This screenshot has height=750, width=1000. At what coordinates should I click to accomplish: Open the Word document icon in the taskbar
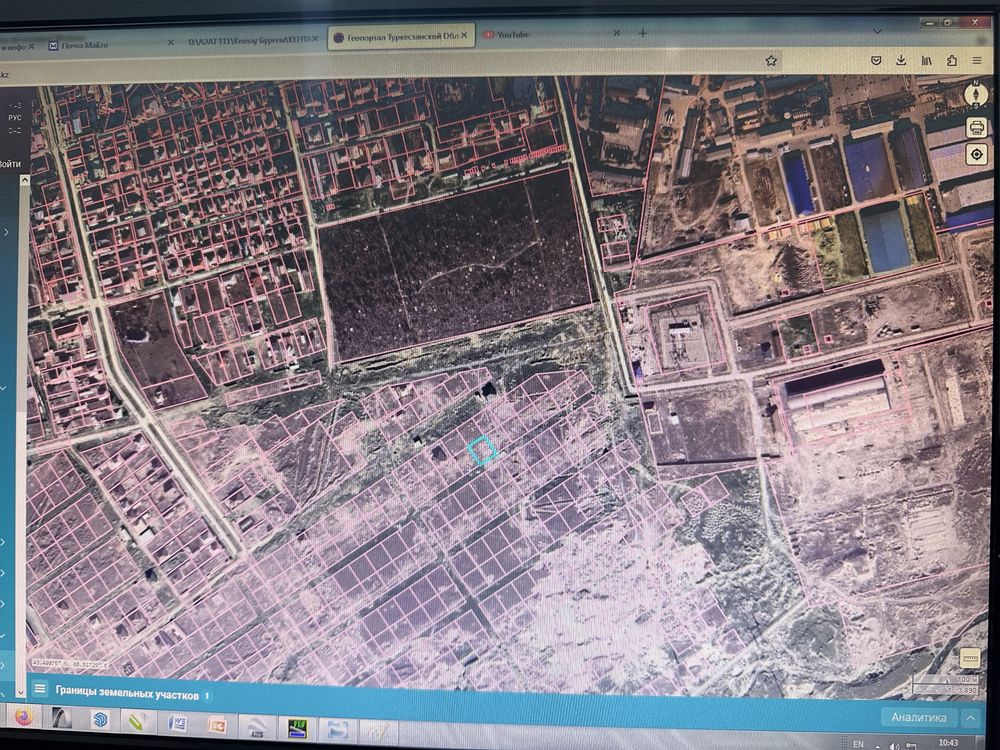coord(177,724)
